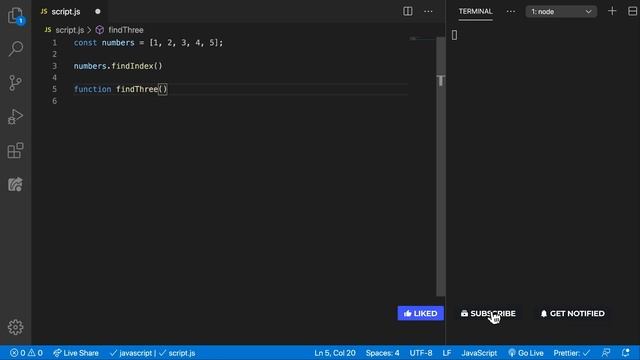Click script.js in the breadcrumb
The image size is (640, 360).
pyautogui.click(x=69, y=30)
